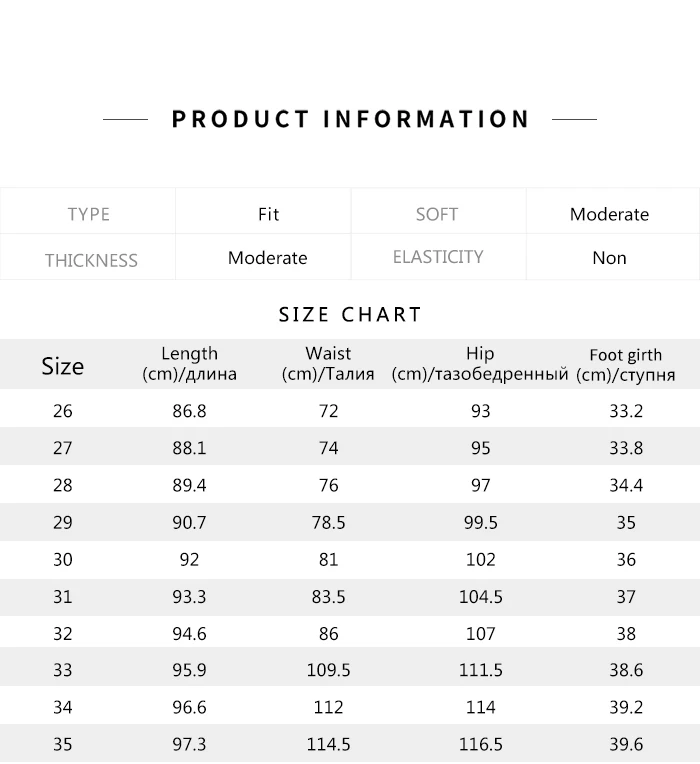Image resolution: width=700 pixels, height=764 pixels.
Task: Select the ELASTICITY label cell
Action: coord(438,257)
